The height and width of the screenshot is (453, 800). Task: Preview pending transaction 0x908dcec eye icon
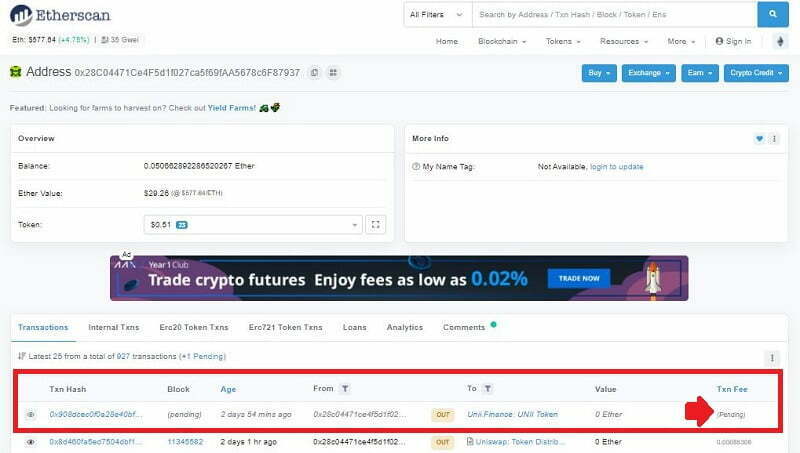tap(31, 414)
